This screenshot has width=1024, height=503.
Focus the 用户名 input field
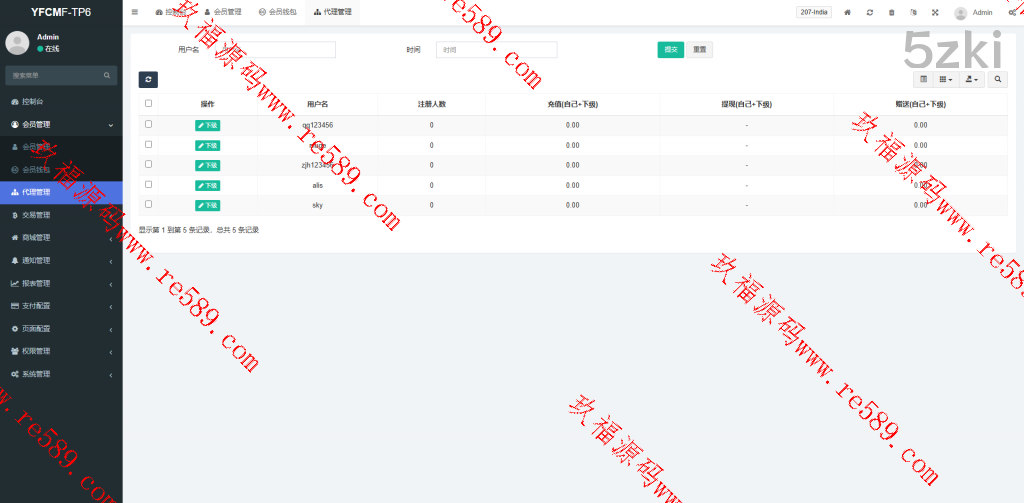pos(277,50)
